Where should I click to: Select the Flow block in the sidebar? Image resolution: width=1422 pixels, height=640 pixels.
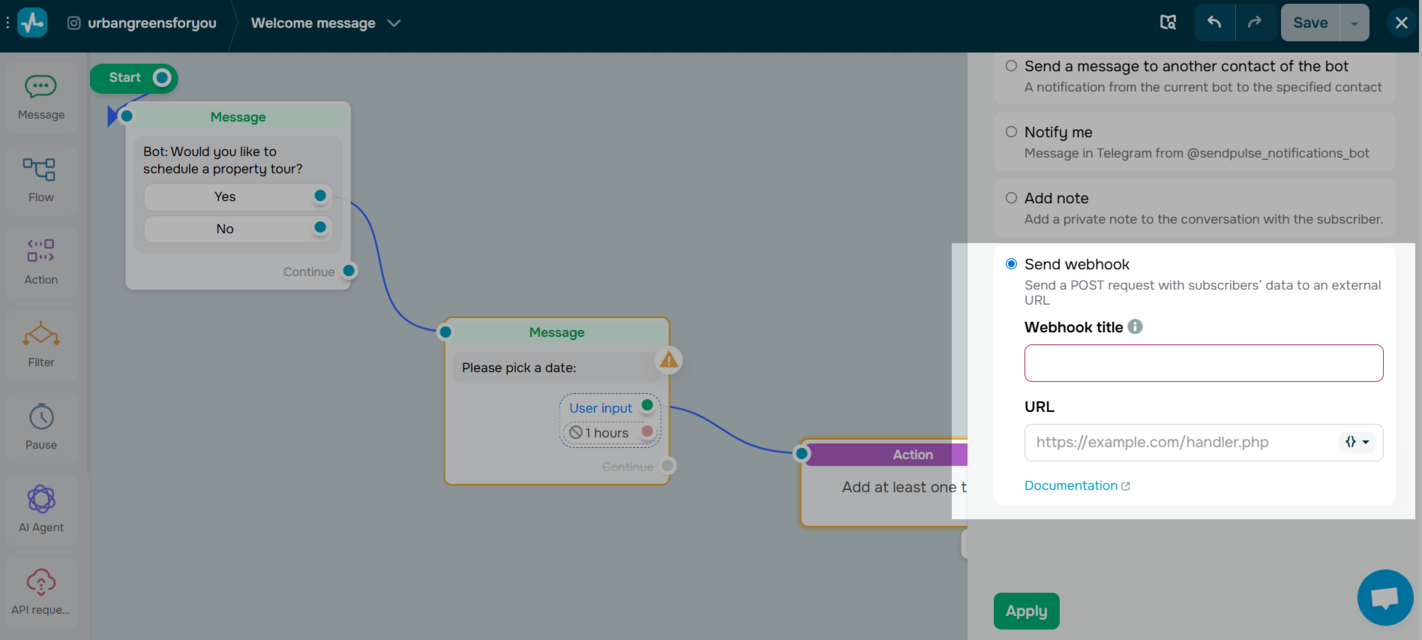click(x=40, y=180)
